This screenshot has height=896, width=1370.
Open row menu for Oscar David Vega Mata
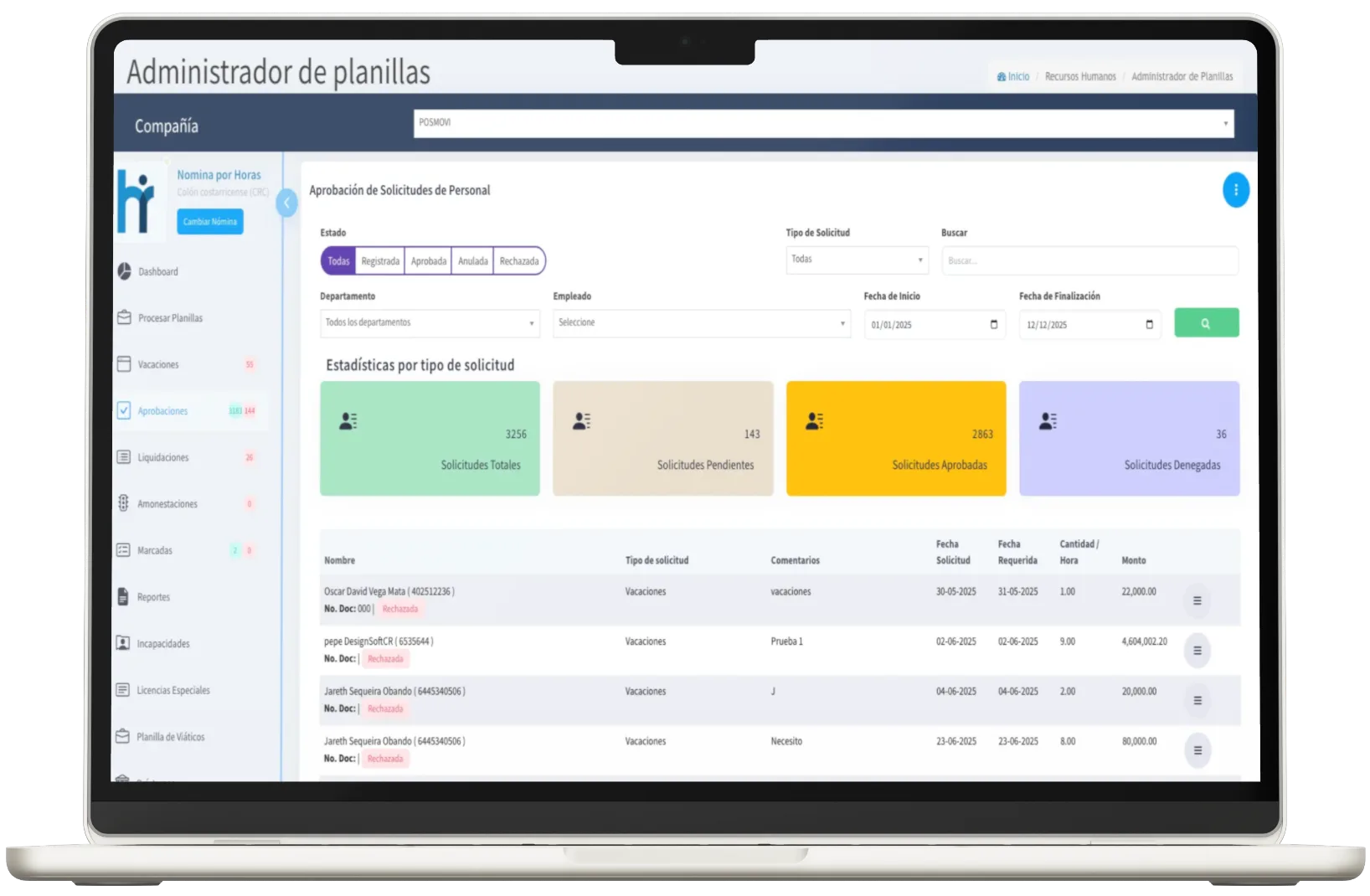[x=1197, y=600]
